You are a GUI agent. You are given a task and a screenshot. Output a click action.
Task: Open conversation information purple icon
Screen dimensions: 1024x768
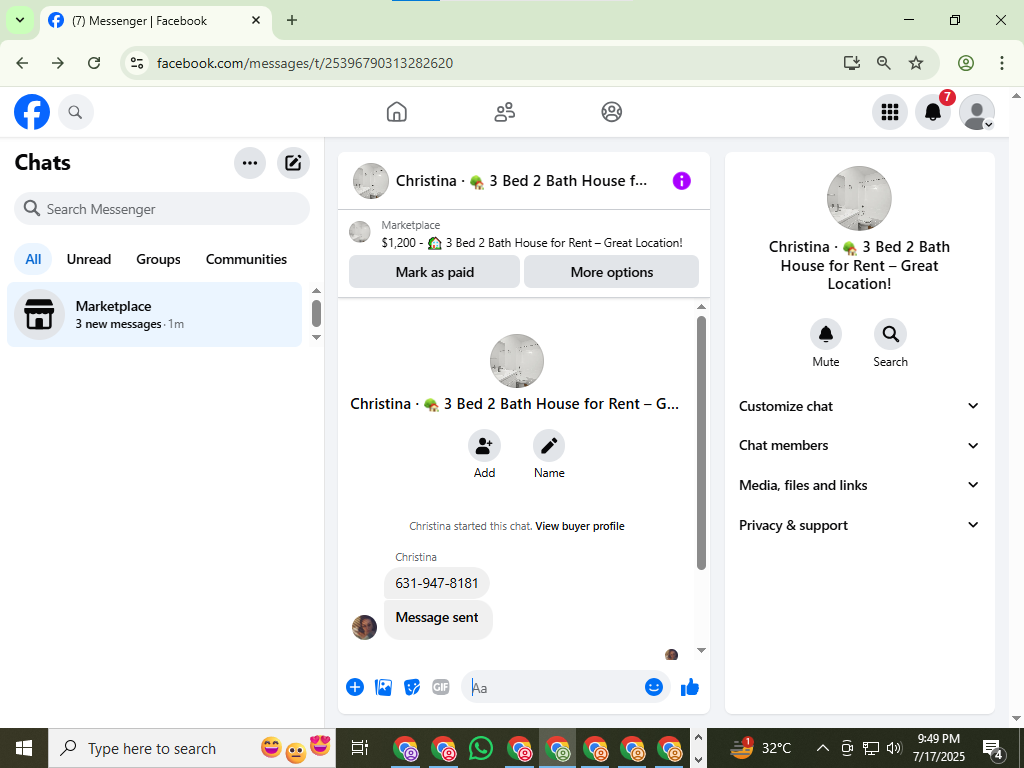[681, 181]
